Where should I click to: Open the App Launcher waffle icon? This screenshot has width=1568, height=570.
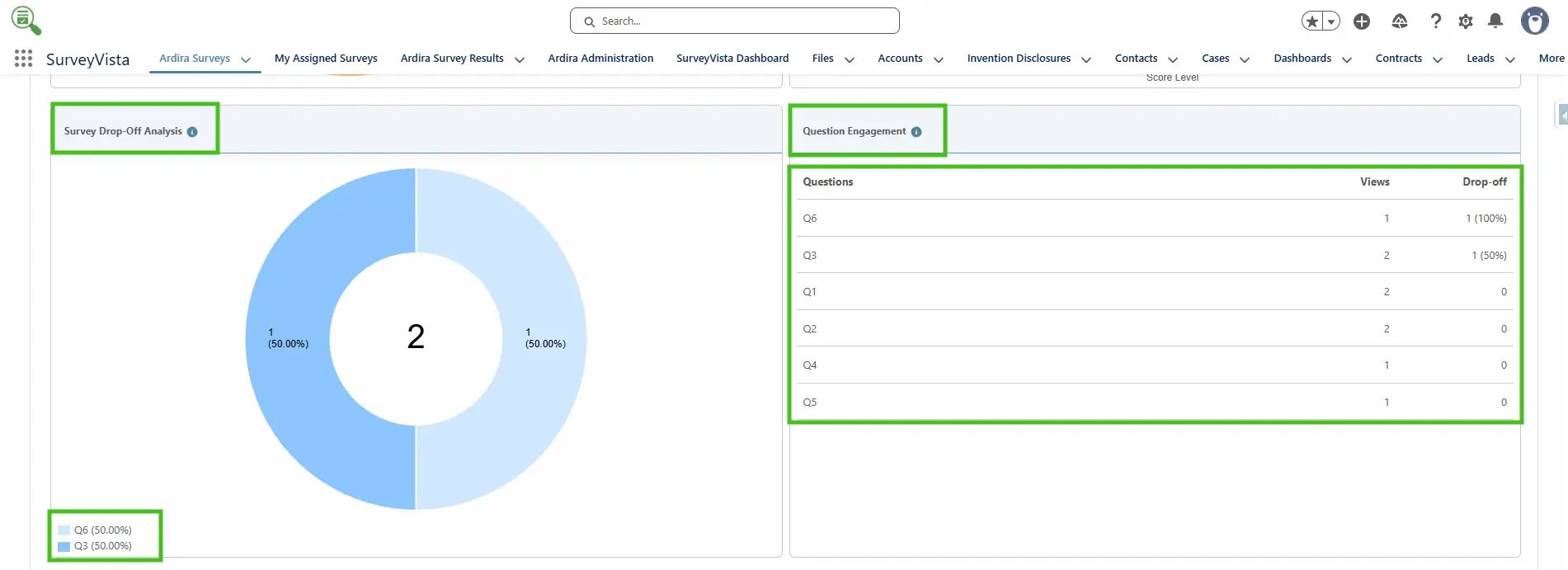[23, 58]
